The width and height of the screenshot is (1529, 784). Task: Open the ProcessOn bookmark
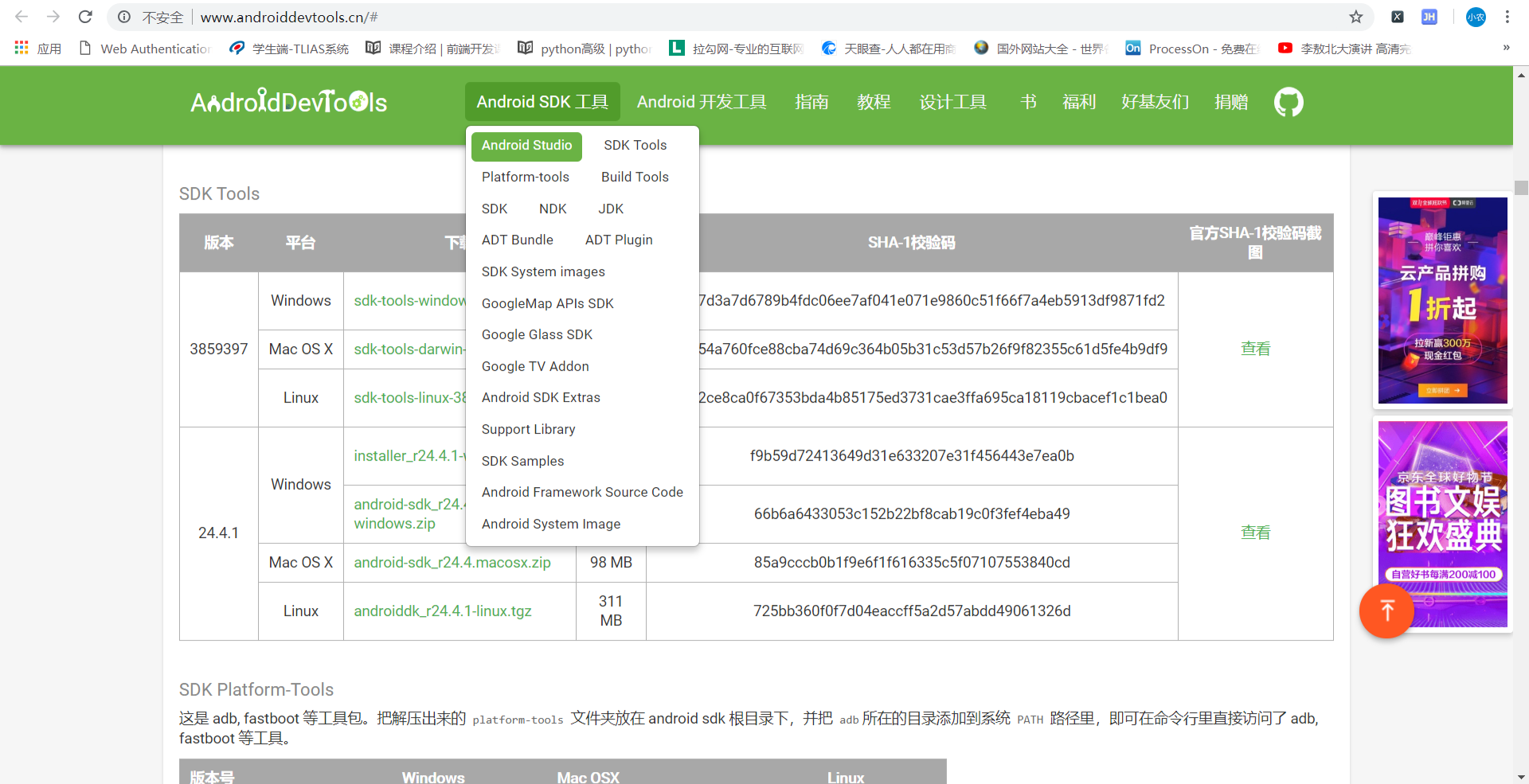1192,49
